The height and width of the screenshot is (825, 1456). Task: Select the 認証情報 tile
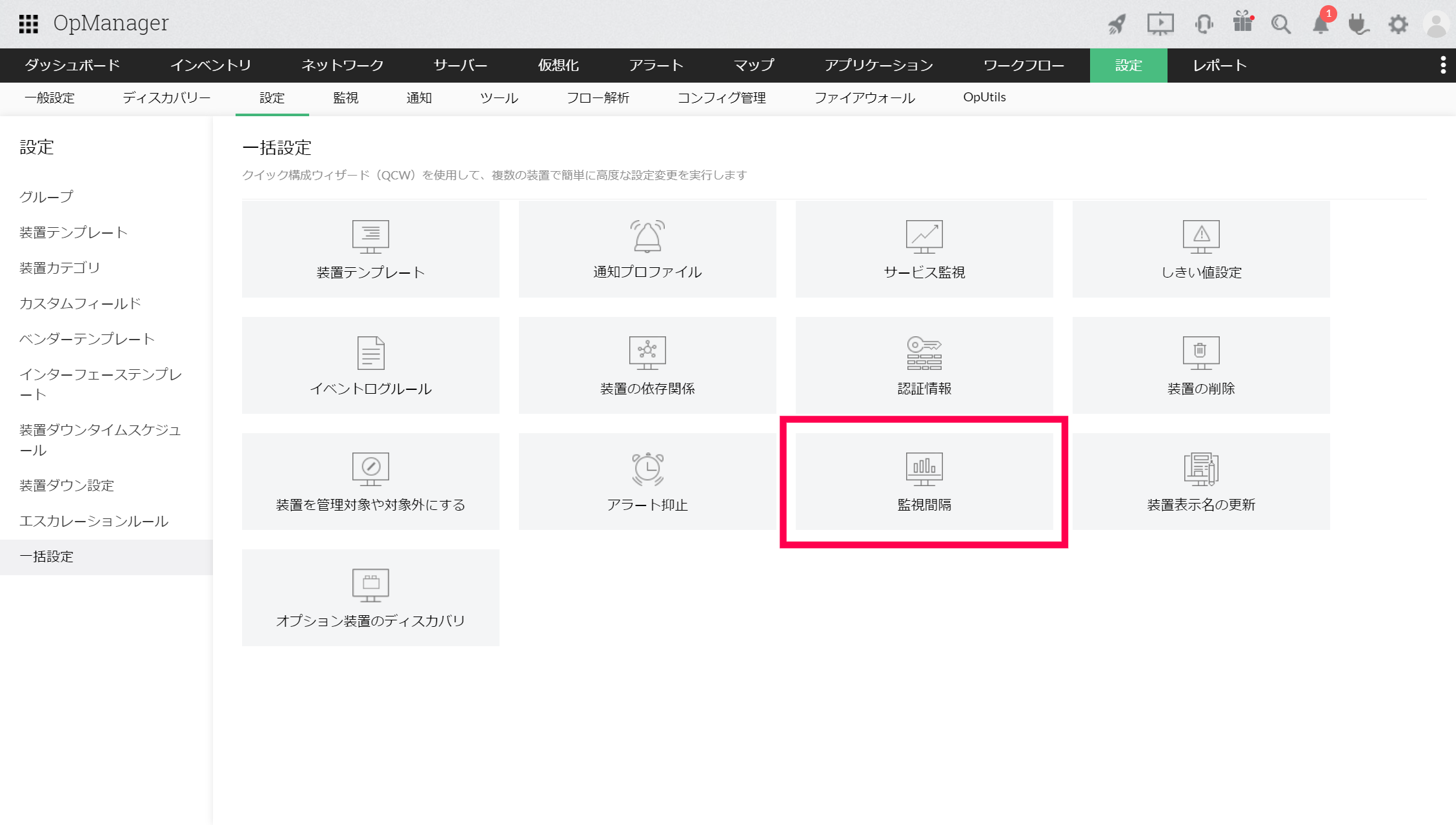point(924,365)
